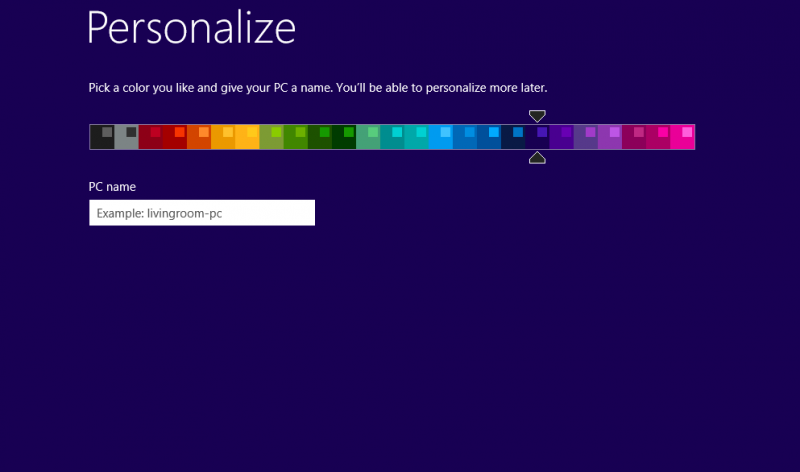
Task: Select the medium grass green swatch
Action: pyautogui.click(x=296, y=137)
